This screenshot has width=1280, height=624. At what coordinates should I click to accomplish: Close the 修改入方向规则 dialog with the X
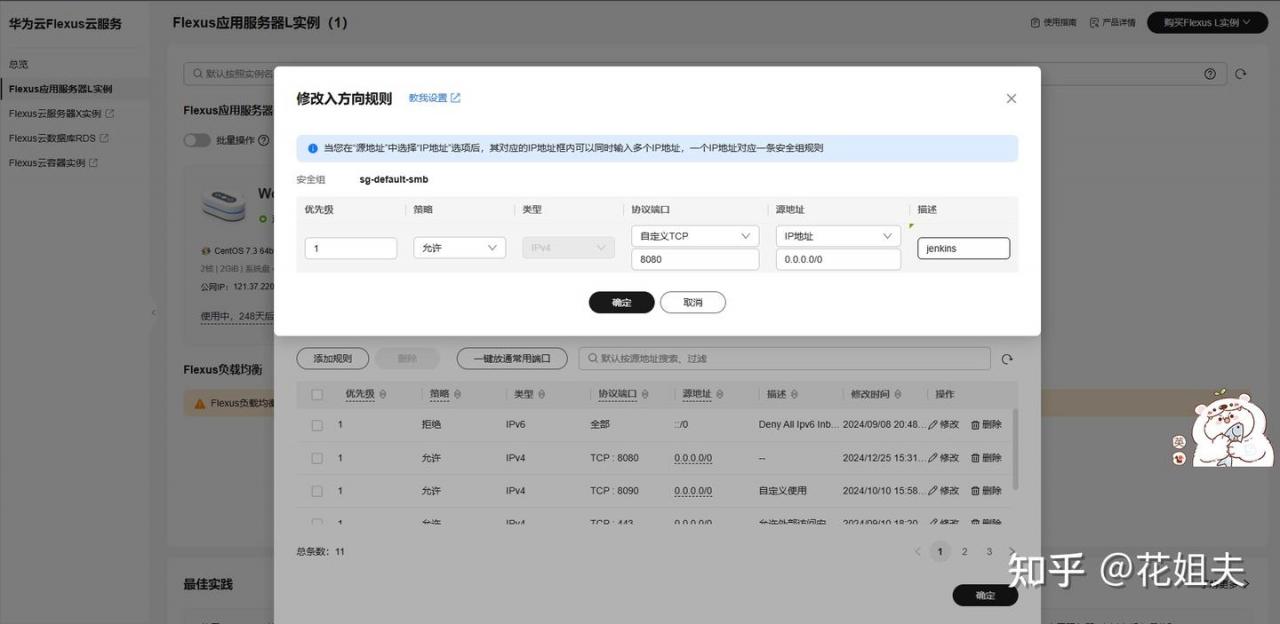pyautogui.click(x=1011, y=99)
